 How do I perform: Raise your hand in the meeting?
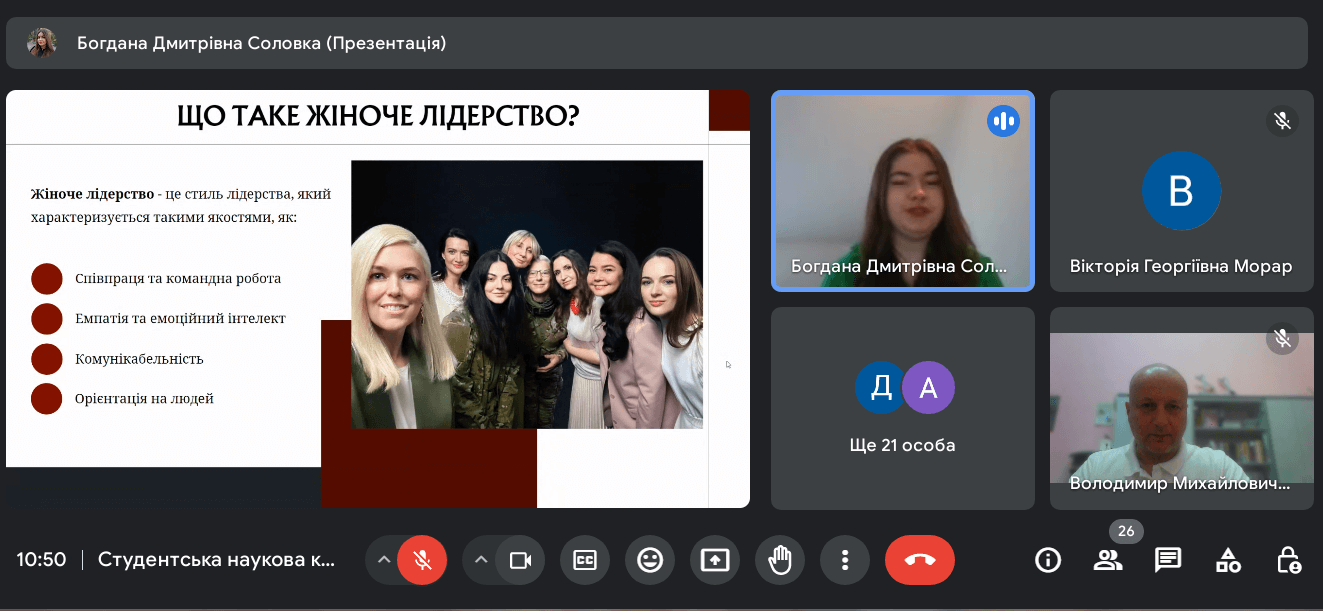(x=780, y=560)
